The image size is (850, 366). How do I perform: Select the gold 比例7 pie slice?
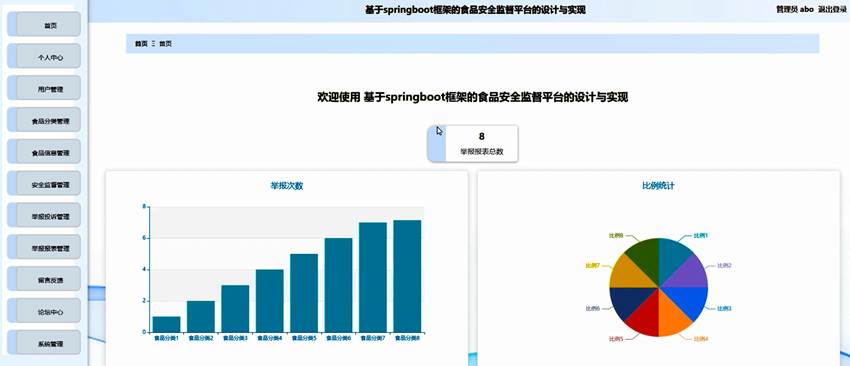(x=627, y=274)
